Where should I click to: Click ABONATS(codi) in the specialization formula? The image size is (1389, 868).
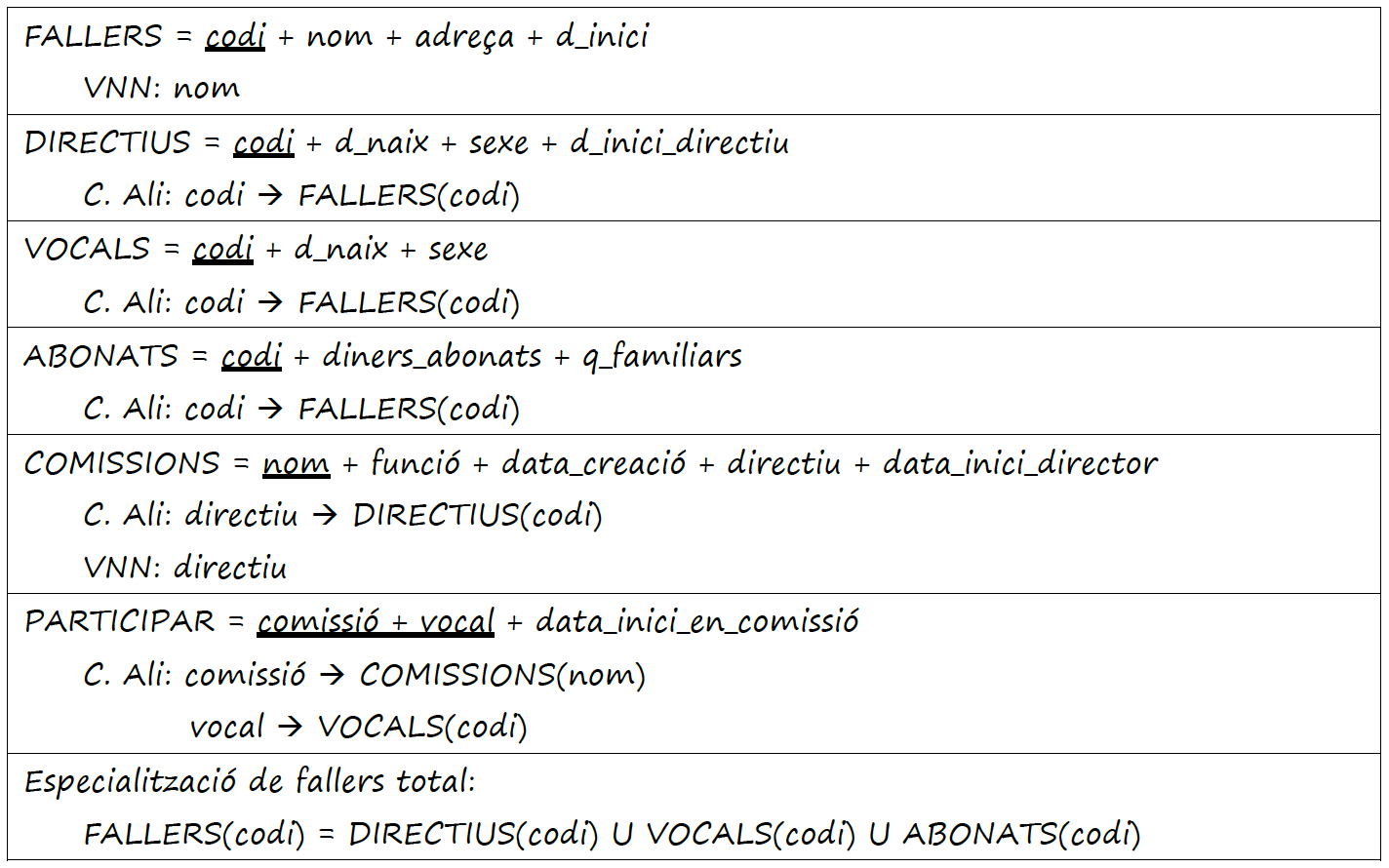1021,834
